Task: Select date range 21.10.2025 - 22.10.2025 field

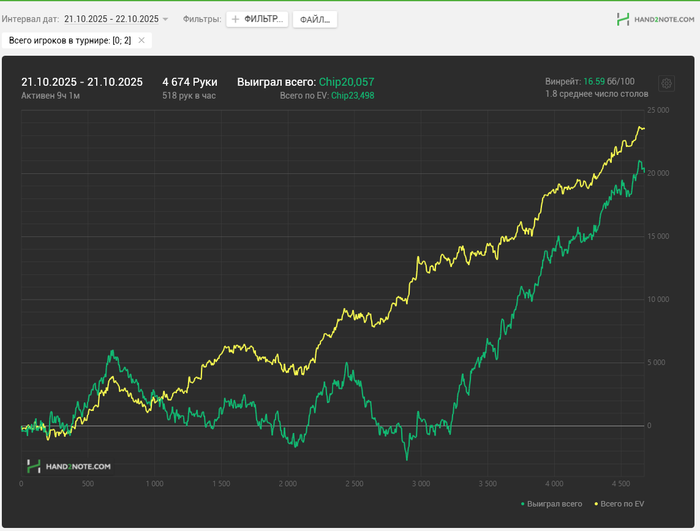Action: 111,19
